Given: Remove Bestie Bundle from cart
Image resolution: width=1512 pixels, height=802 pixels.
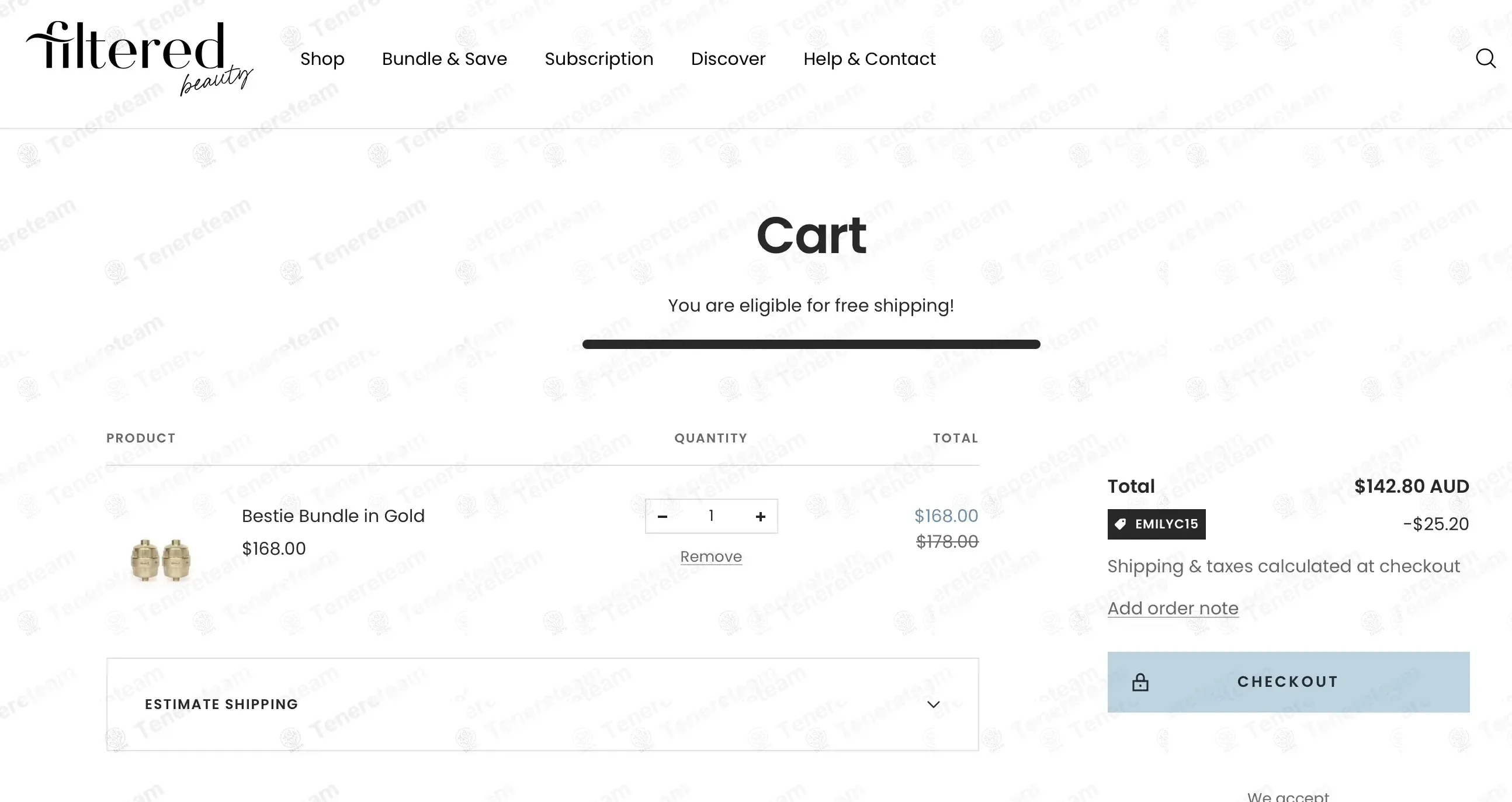Looking at the screenshot, I should [x=711, y=556].
